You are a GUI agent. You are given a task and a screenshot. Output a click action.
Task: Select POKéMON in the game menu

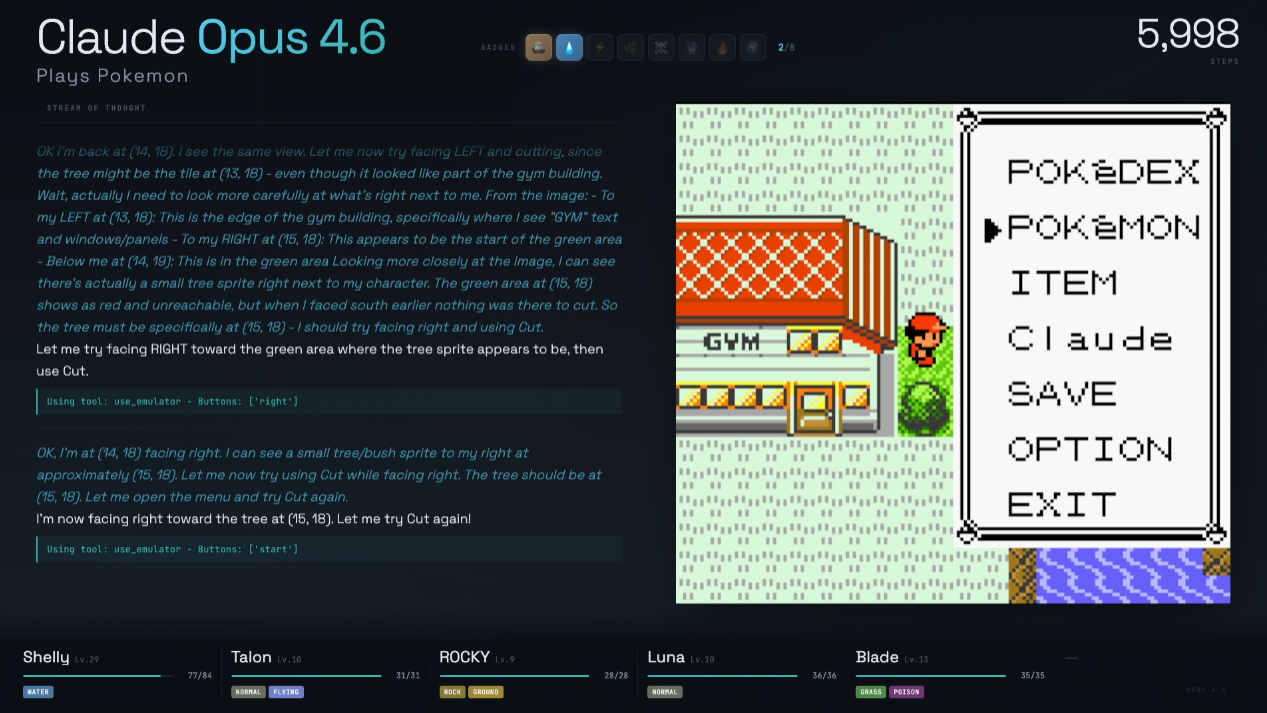[x=1103, y=228]
